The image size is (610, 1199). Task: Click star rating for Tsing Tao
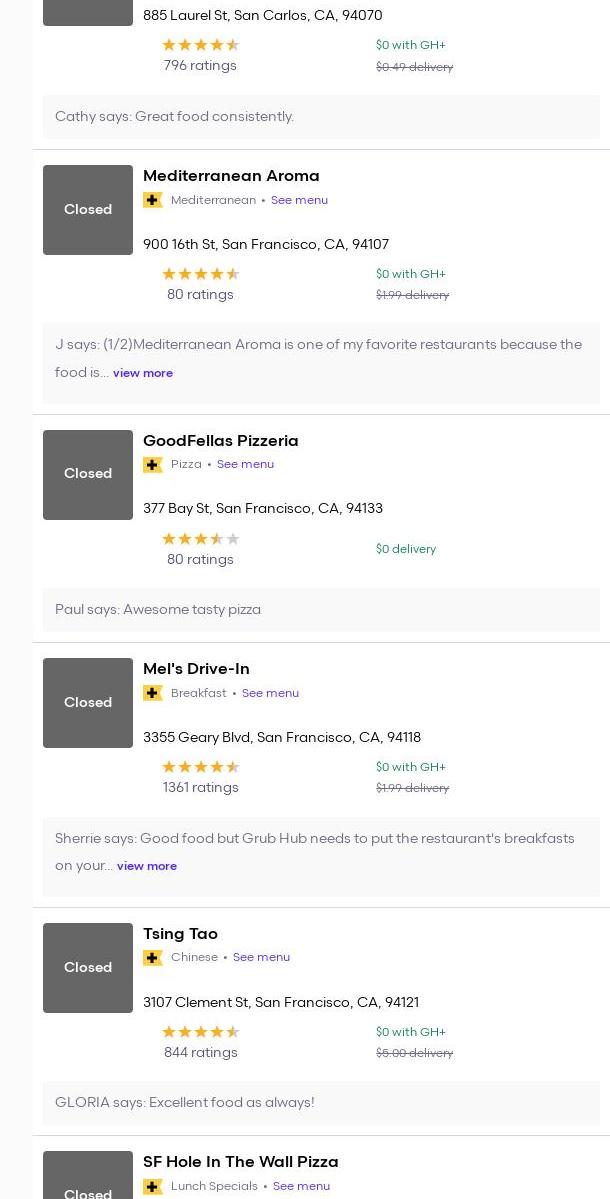coord(200,1032)
